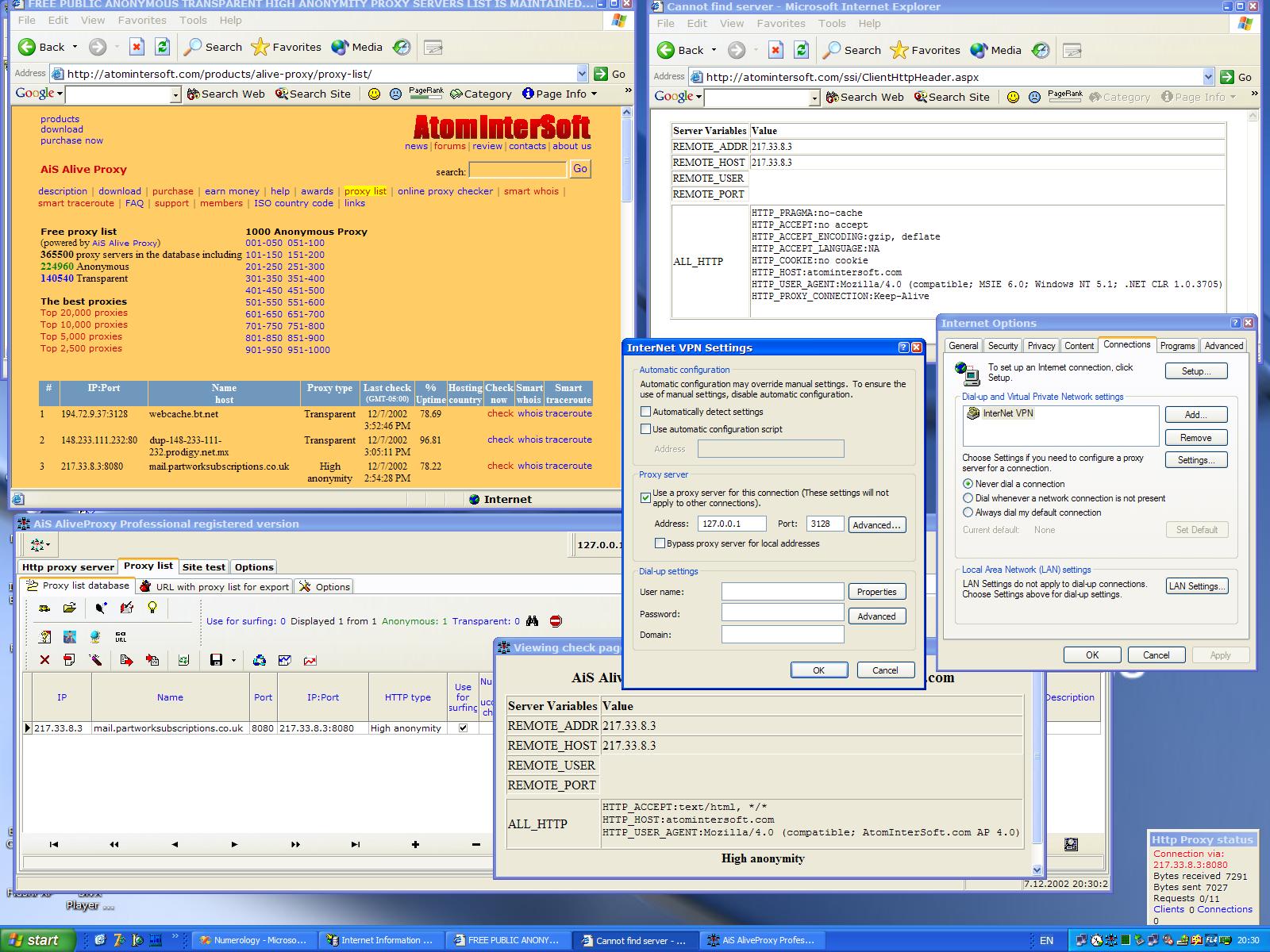
Task: Click the yellow truck icon in AliveProxy toolbar
Action: [44, 608]
